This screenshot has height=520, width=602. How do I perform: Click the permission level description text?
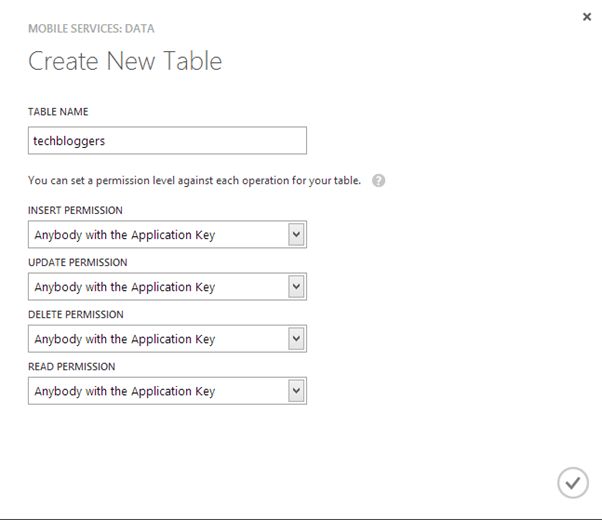coord(195,181)
